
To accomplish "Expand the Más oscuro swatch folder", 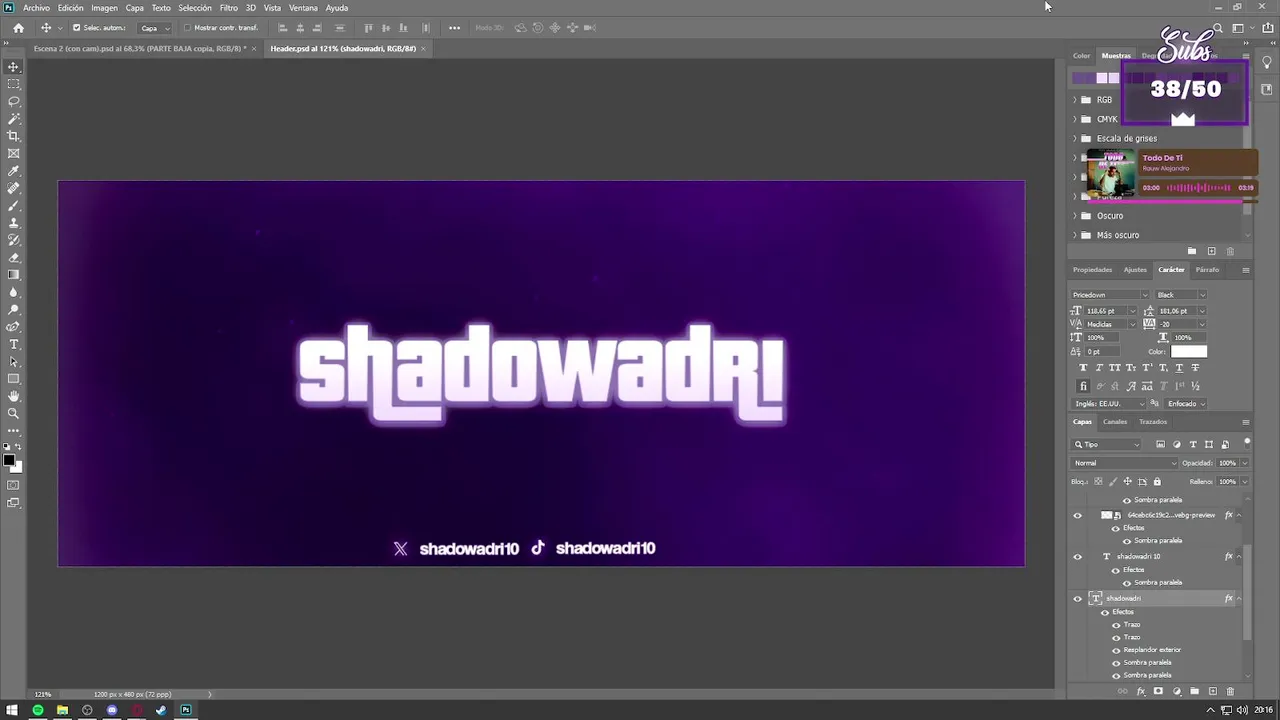I will pos(1075,235).
